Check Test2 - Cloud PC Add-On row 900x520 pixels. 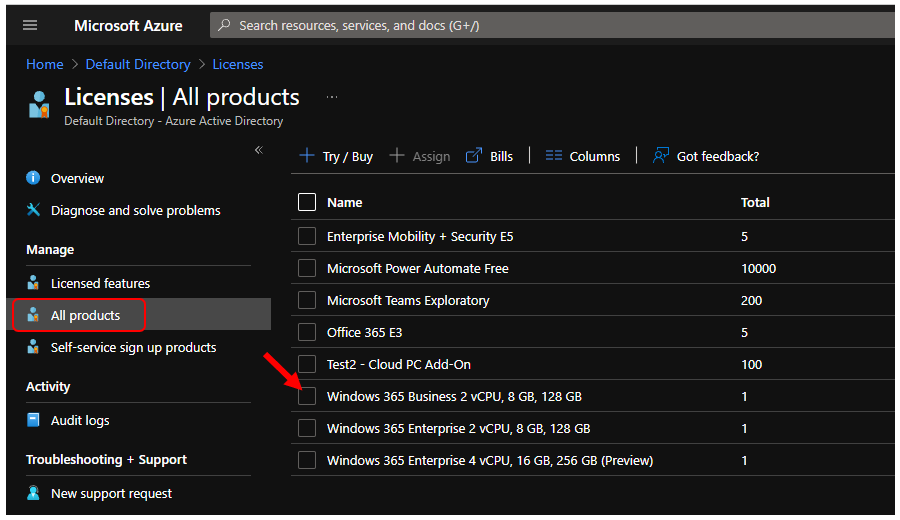[x=307, y=364]
